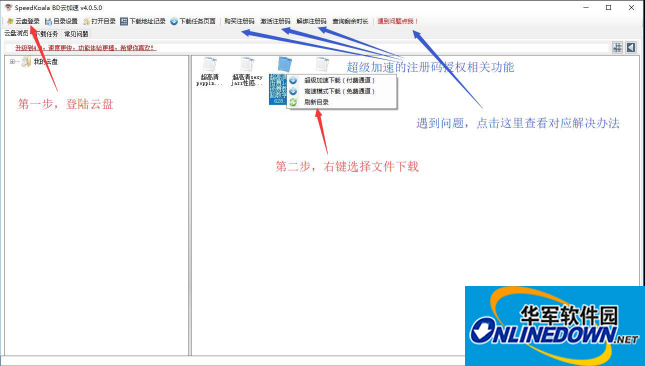Open the 常见问题 tab
The height and width of the screenshot is (366, 645).
coord(76,34)
